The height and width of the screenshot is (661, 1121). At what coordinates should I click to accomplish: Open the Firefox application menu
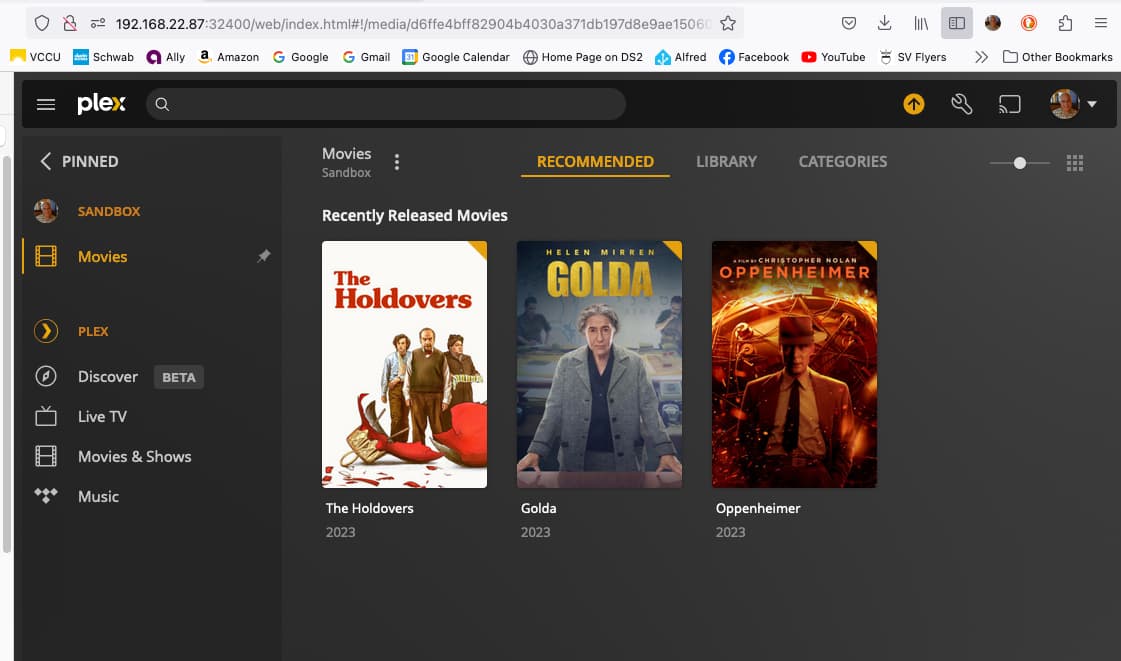1101,24
